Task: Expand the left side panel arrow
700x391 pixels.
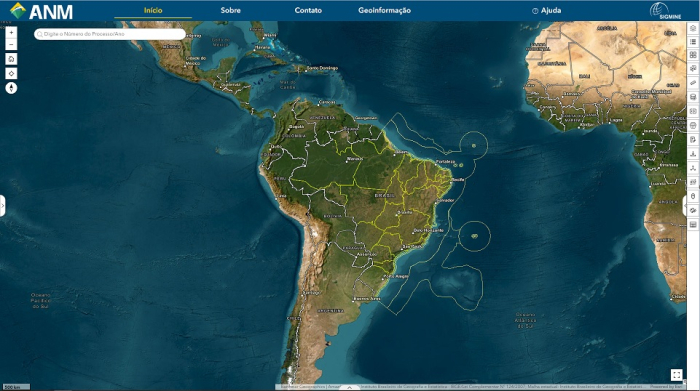Action: [x=2, y=206]
